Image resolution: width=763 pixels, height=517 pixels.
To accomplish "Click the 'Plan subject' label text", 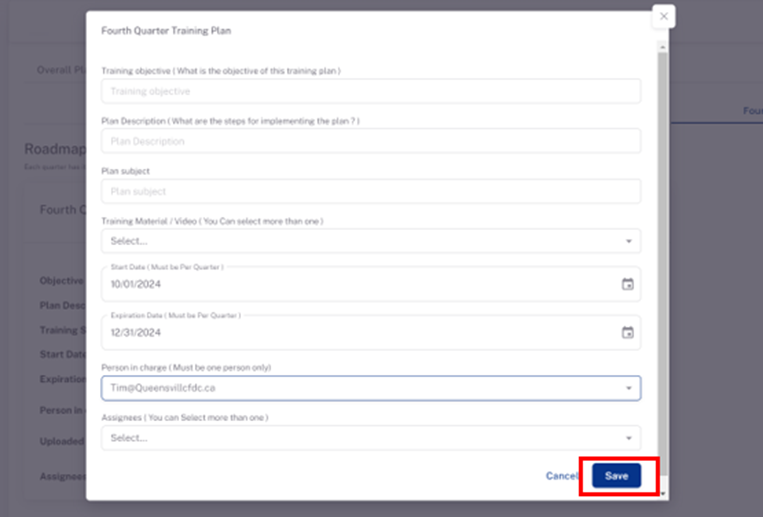I will 126,171.
